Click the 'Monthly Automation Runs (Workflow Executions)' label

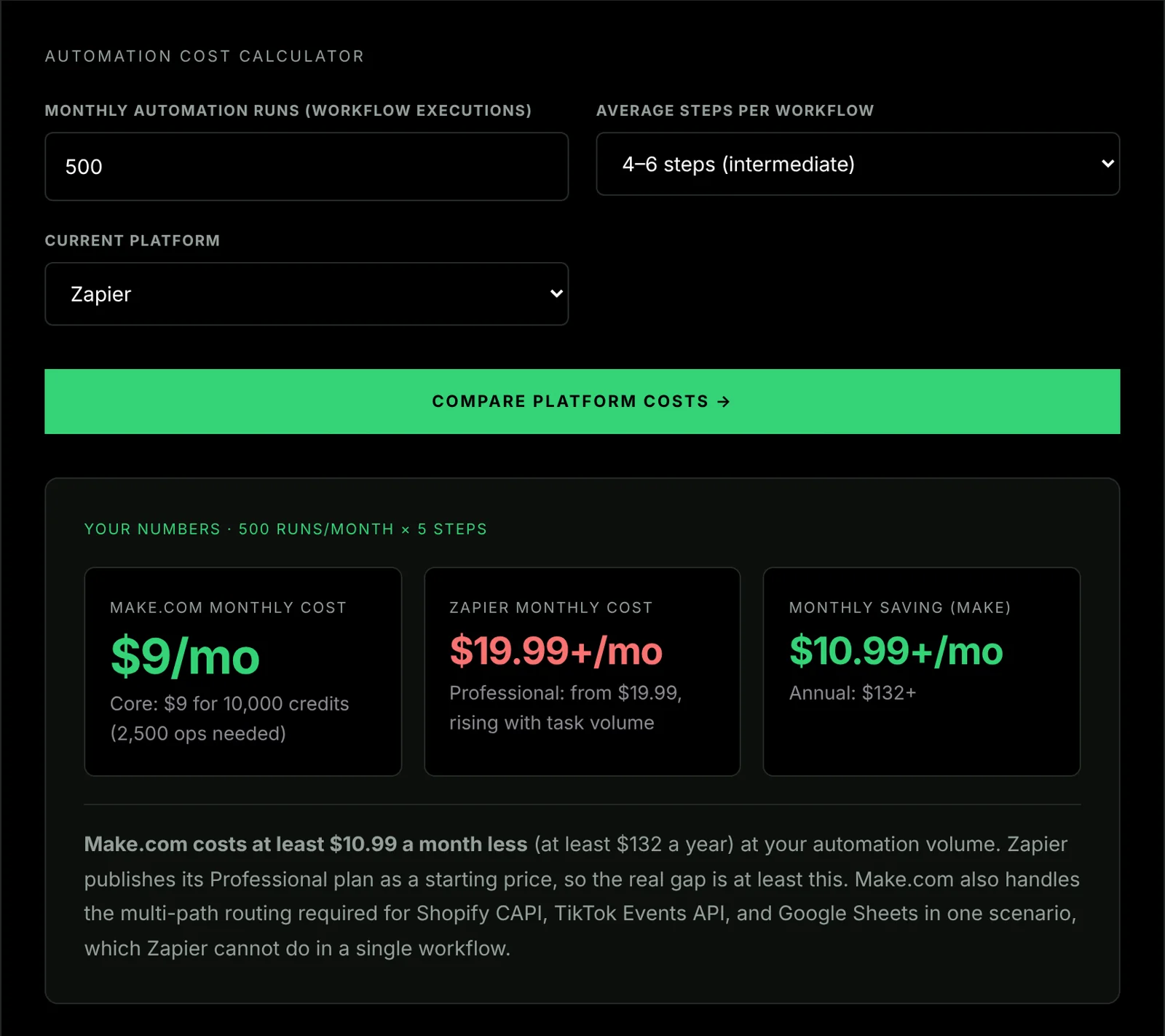(x=288, y=111)
